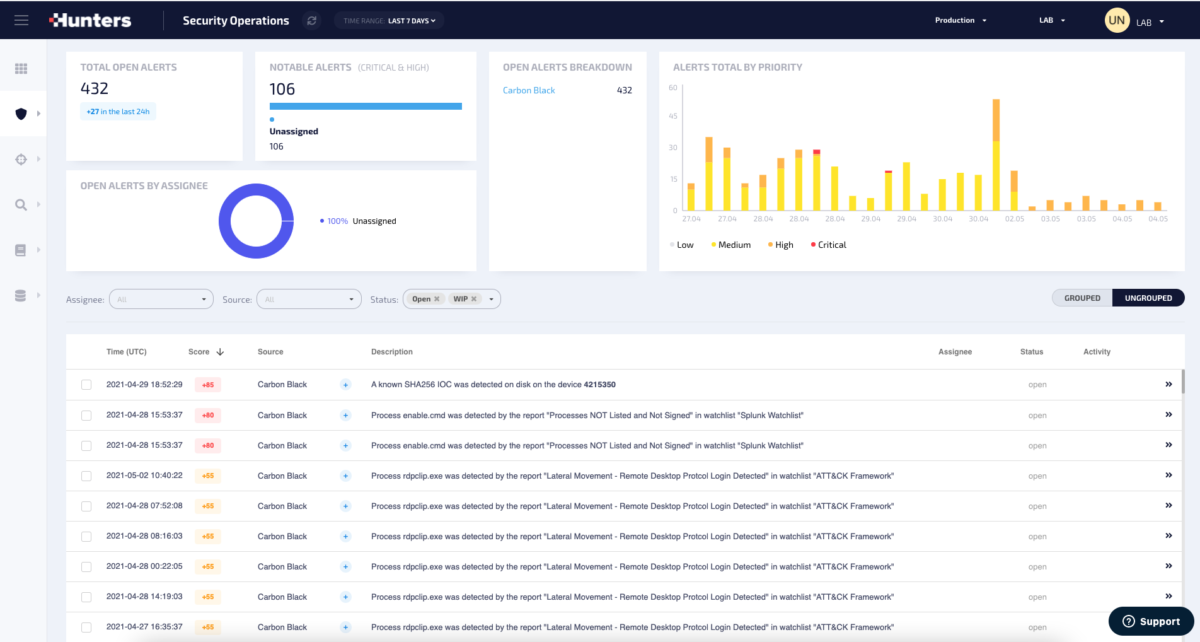The width and height of the screenshot is (1200, 642).
Task: Sort alerts by the Score column
Action: (x=205, y=351)
